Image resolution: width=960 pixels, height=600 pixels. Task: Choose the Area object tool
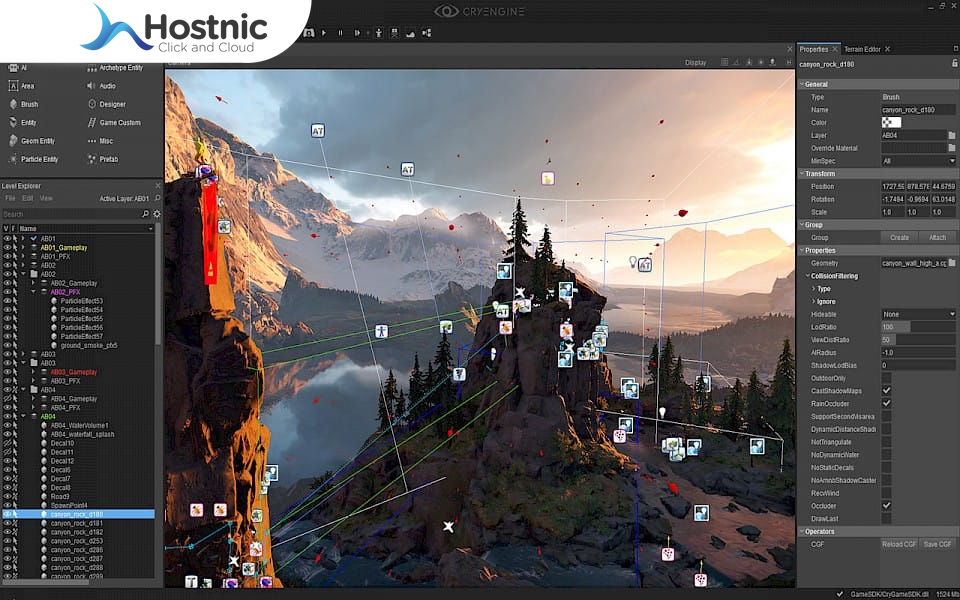[21, 86]
